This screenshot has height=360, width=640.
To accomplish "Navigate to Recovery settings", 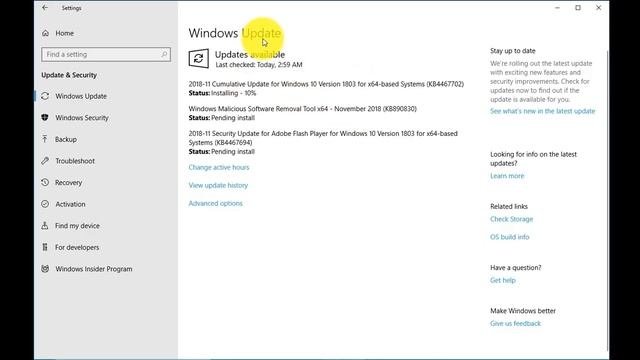I will [69, 182].
